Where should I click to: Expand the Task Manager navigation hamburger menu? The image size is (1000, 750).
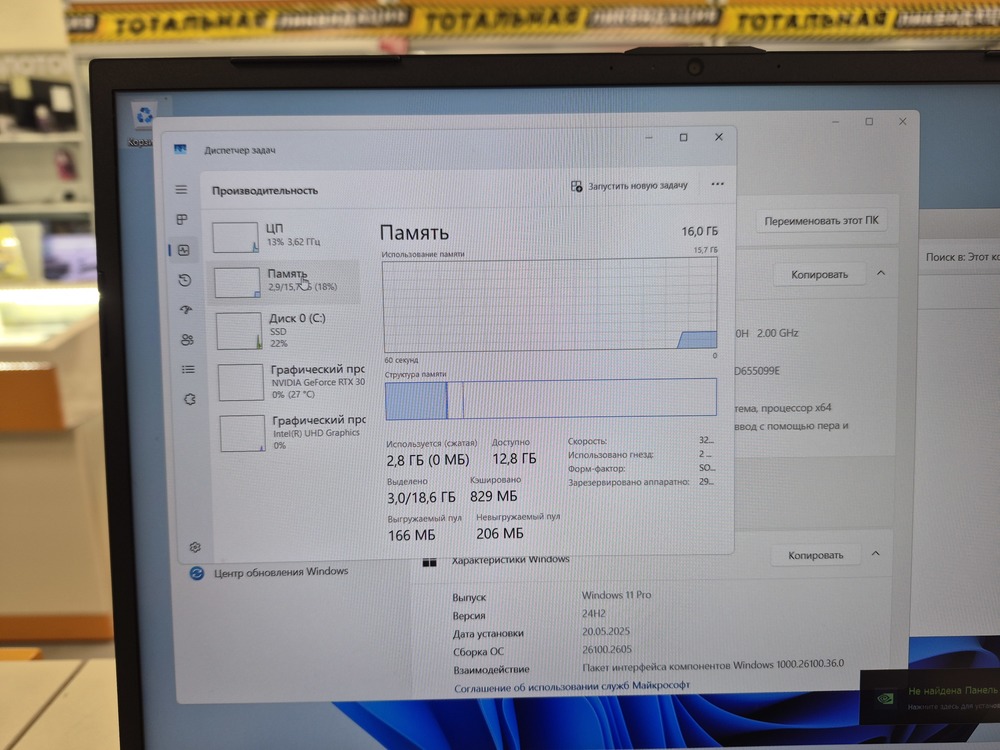(182, 189)
